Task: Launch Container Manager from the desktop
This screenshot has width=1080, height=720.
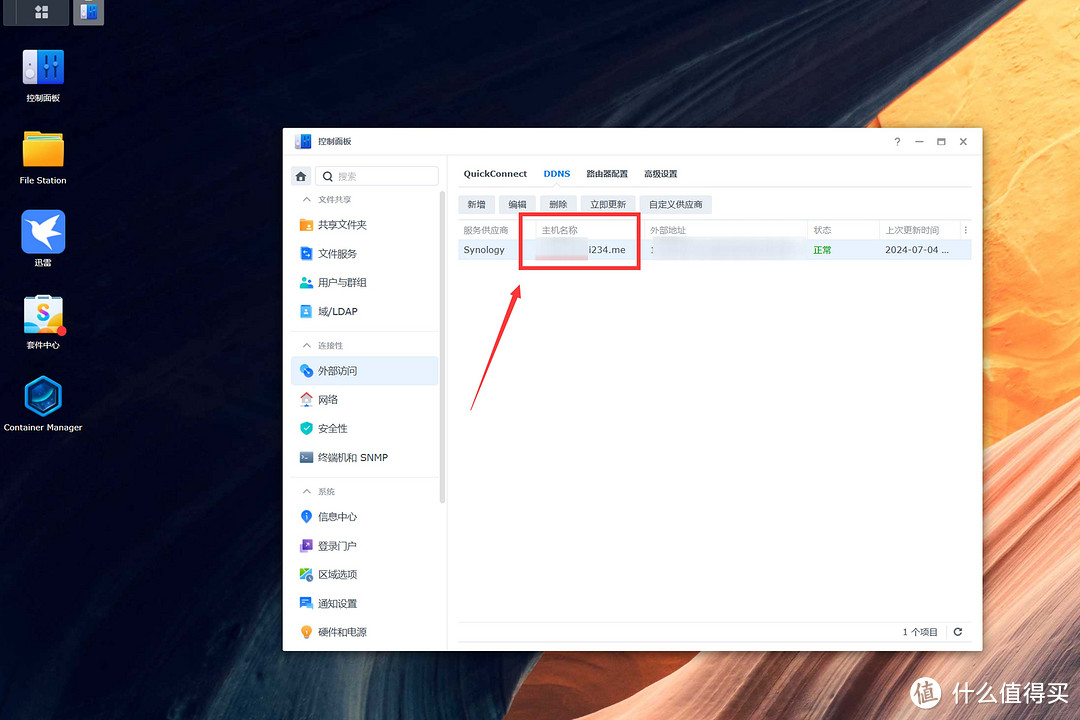Action: tap(41, 396)
